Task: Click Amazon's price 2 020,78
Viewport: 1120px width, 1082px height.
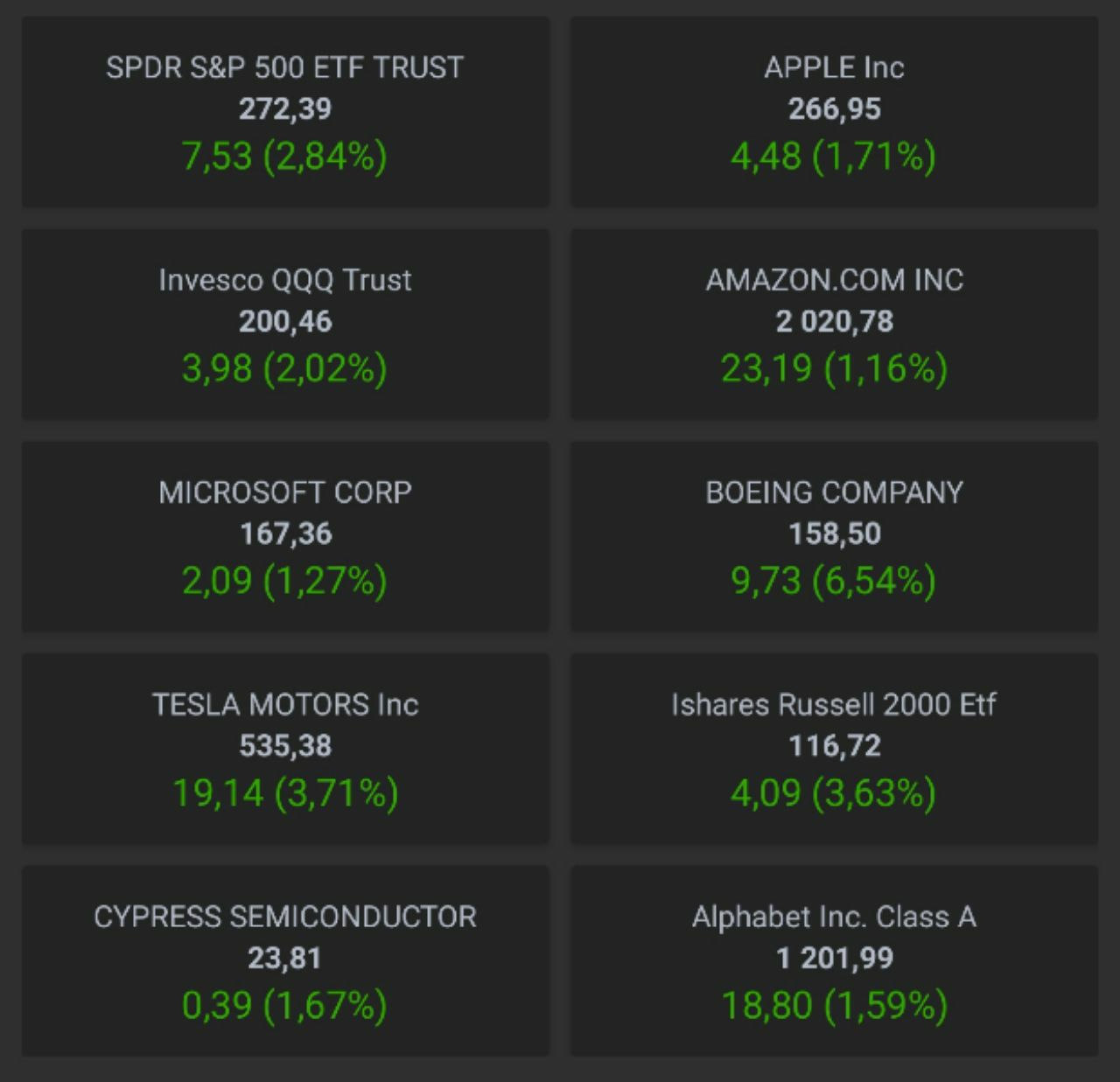Action: tap(834, 321)
